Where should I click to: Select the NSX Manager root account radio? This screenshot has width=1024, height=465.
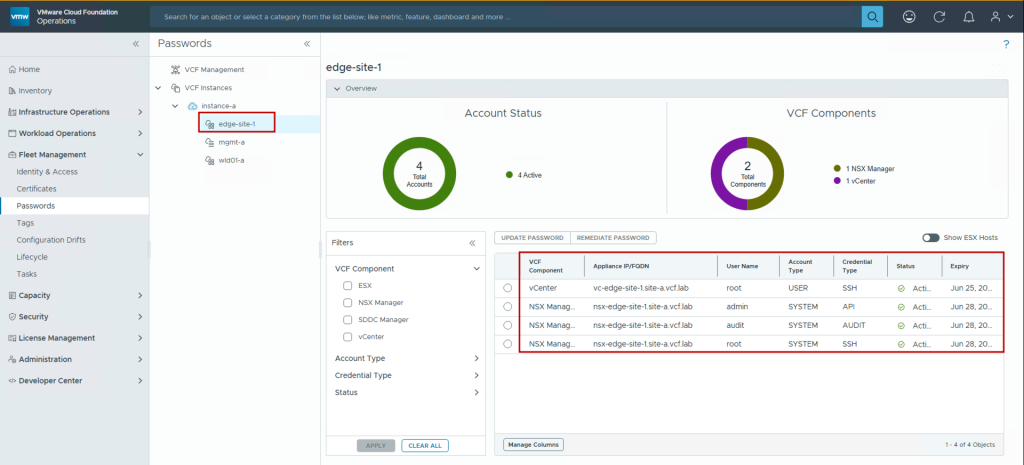(507, 344)
